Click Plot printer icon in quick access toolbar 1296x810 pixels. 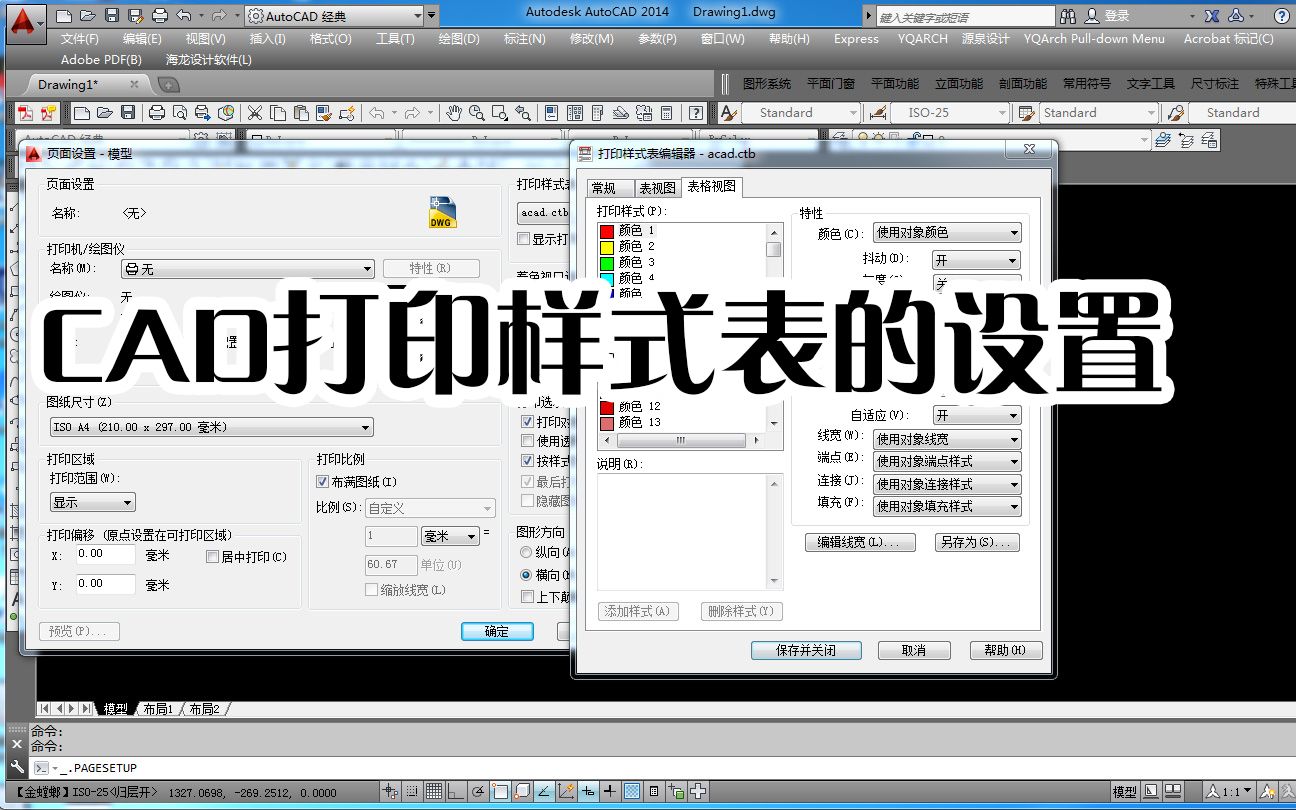160,16
